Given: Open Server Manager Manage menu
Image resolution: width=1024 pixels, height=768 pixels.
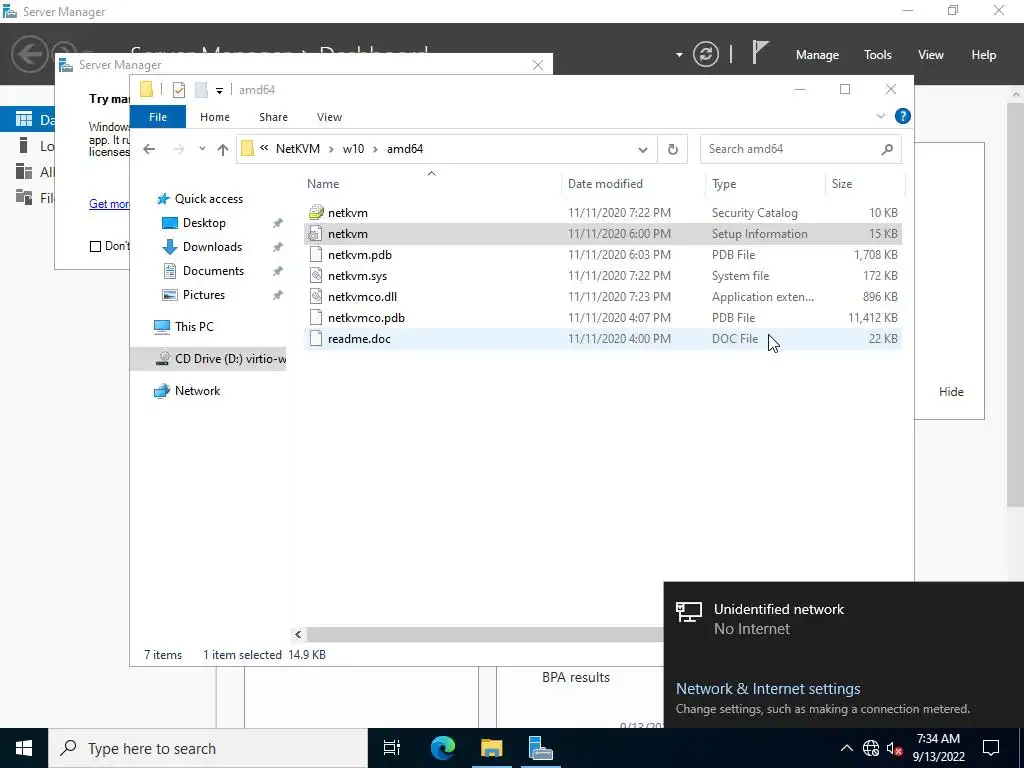Looking at the screenshot, I should coord(817,55).
